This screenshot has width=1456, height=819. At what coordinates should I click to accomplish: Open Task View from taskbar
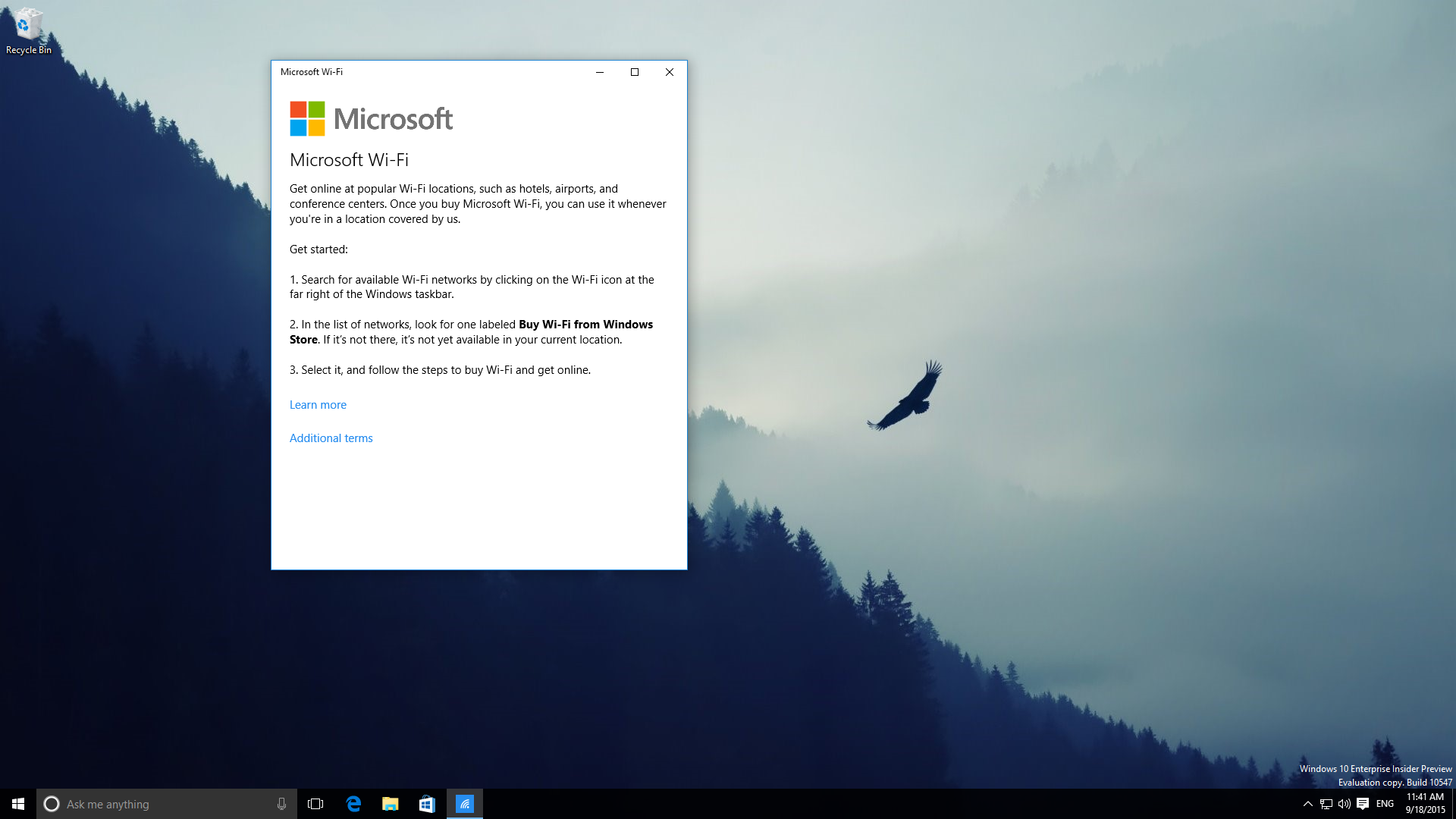click(x=315, y=804)
